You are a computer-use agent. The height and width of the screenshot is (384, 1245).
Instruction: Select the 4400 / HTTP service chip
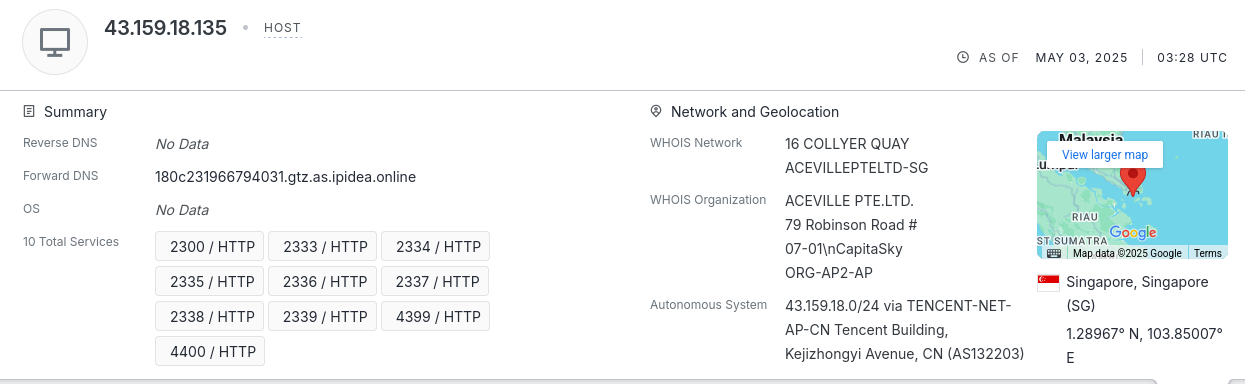209,352
